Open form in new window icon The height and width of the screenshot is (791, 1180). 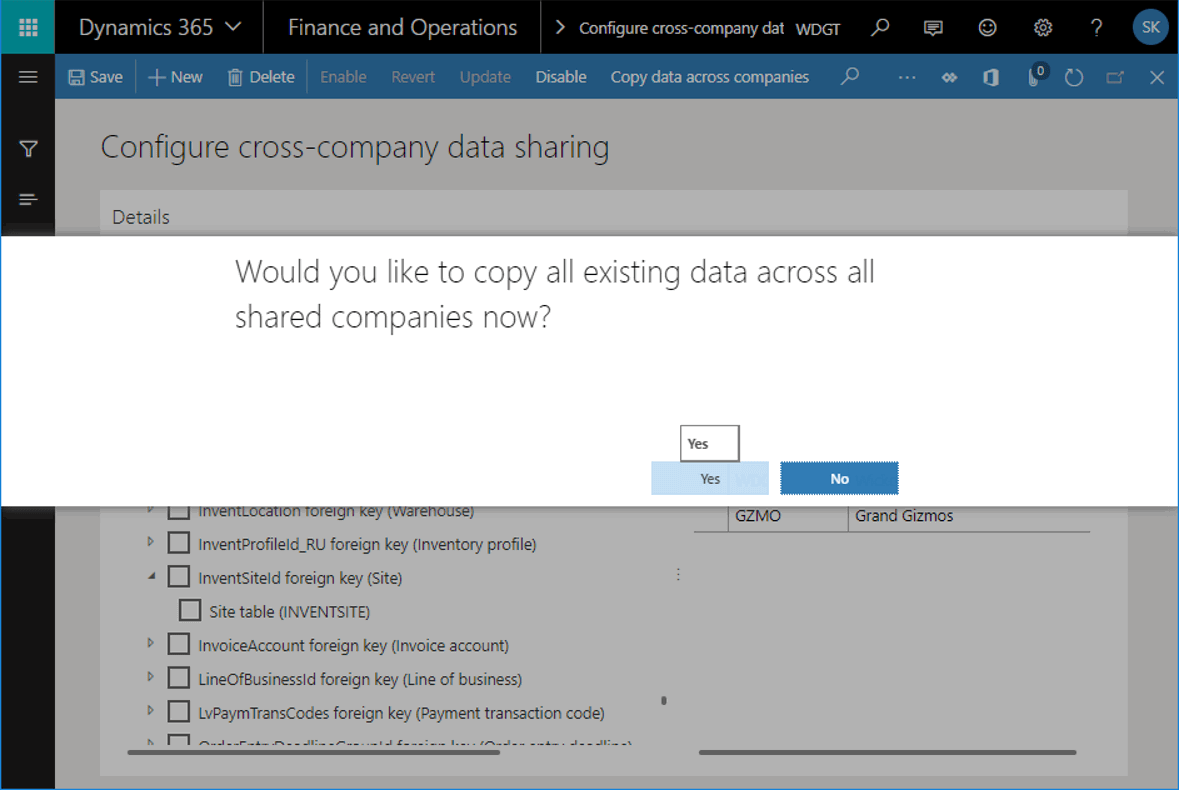point(1115,77)
